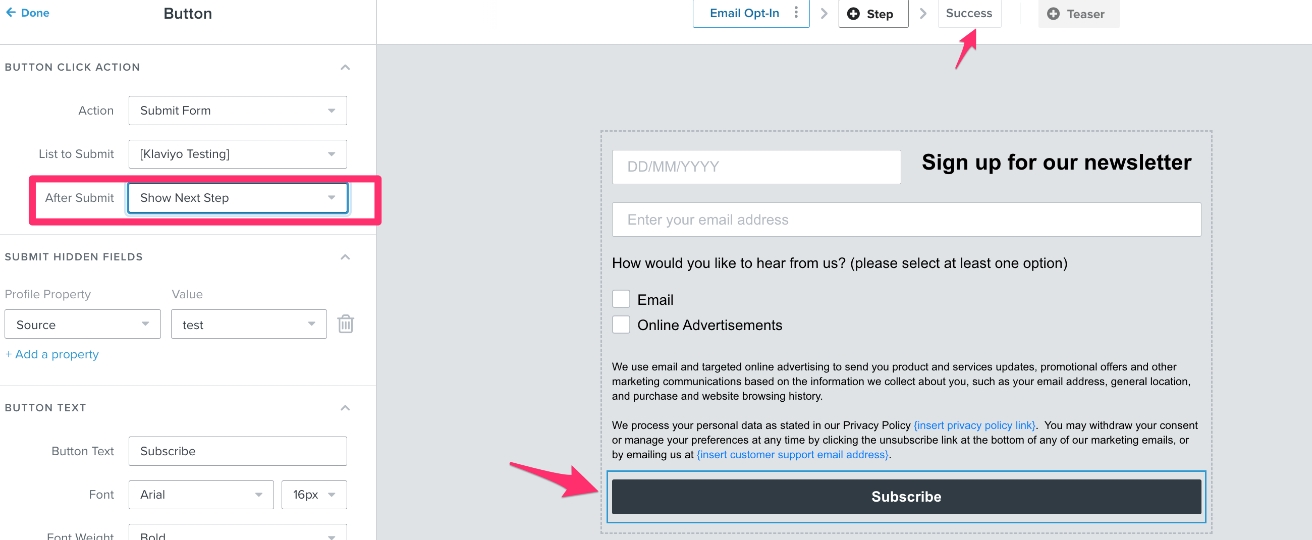
Task: Switch to the Success step tab
Action: tap(968, 14)
